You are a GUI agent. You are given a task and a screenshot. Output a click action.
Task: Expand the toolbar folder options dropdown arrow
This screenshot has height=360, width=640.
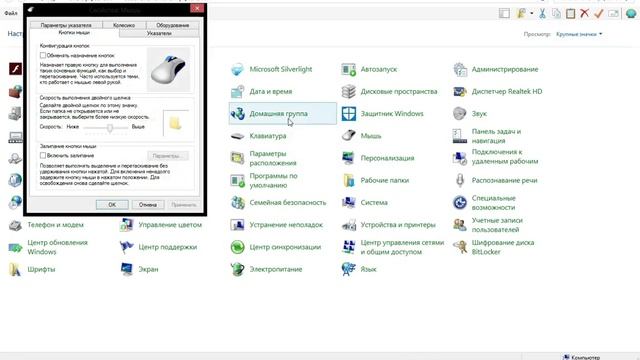(531, 13)
